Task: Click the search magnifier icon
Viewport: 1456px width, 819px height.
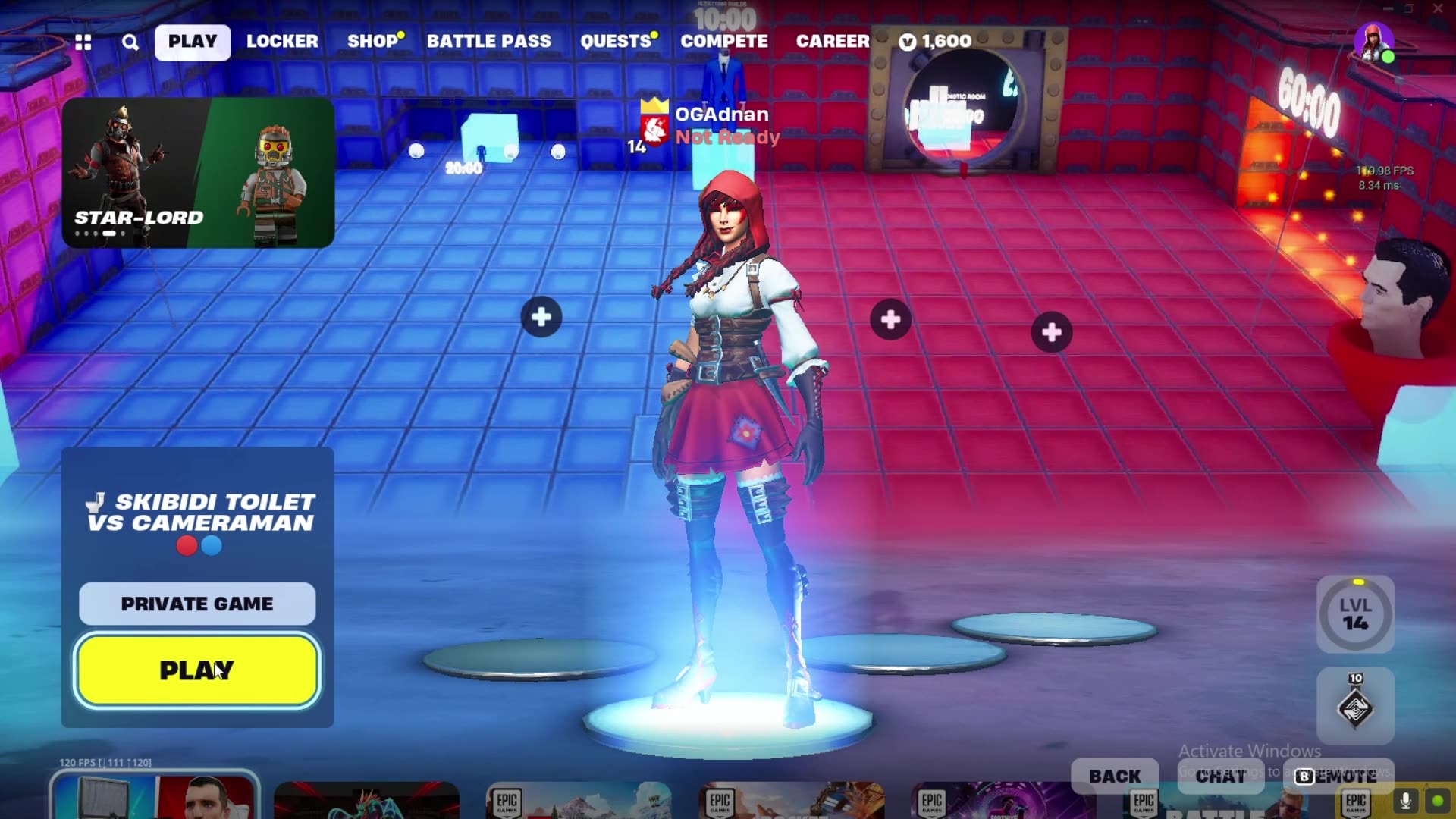Action: (130, 42)
